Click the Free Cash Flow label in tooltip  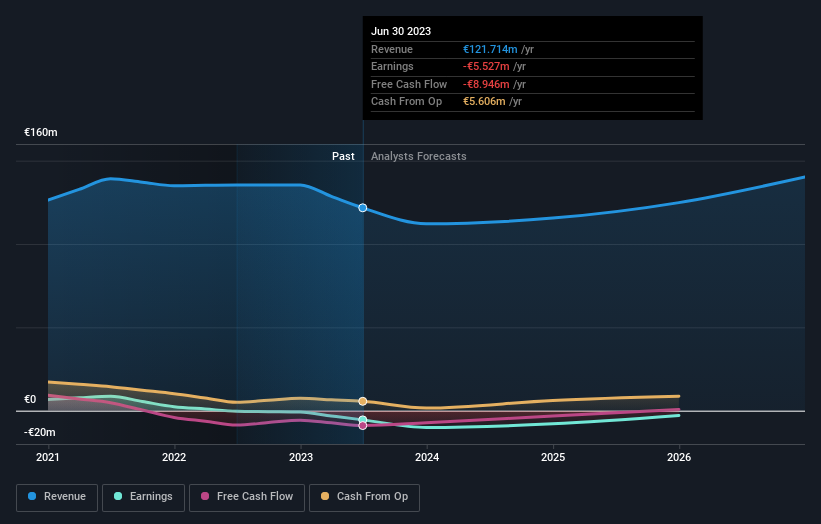(x=409, y=84)
